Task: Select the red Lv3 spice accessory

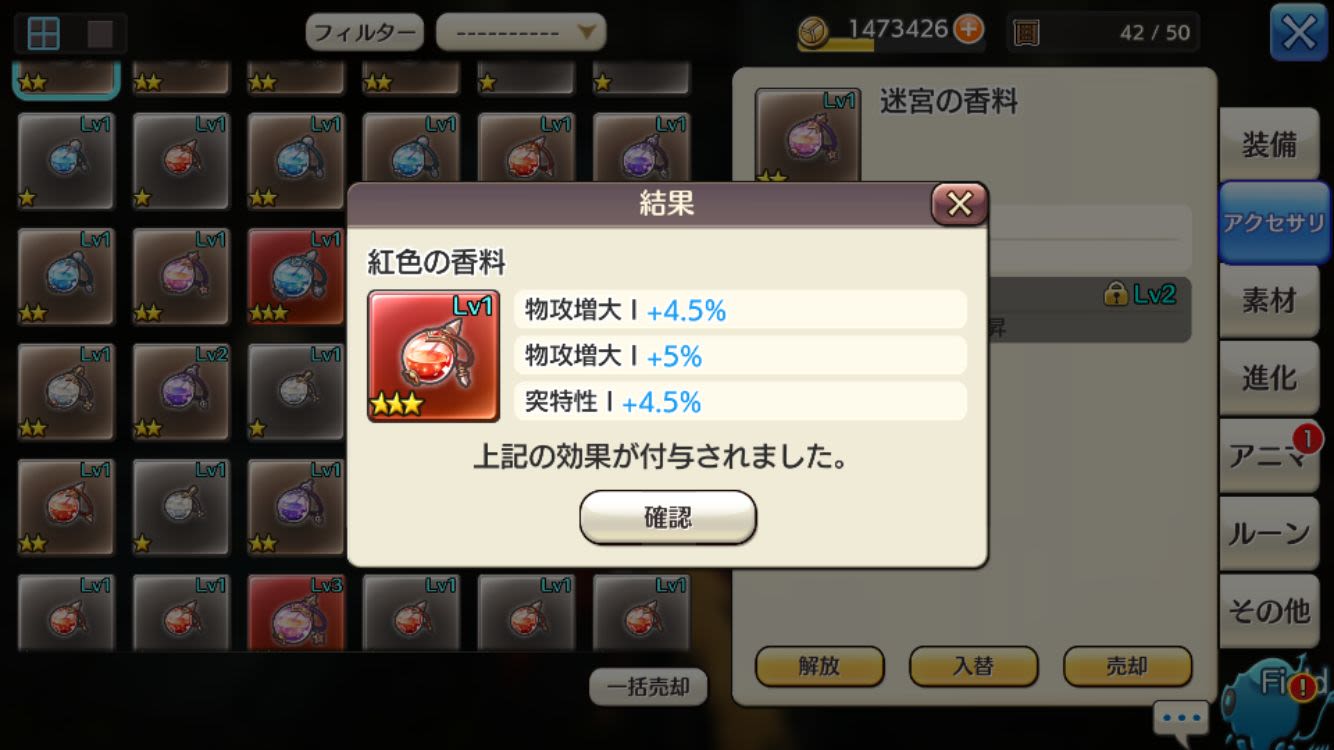Action: point(296,612)
